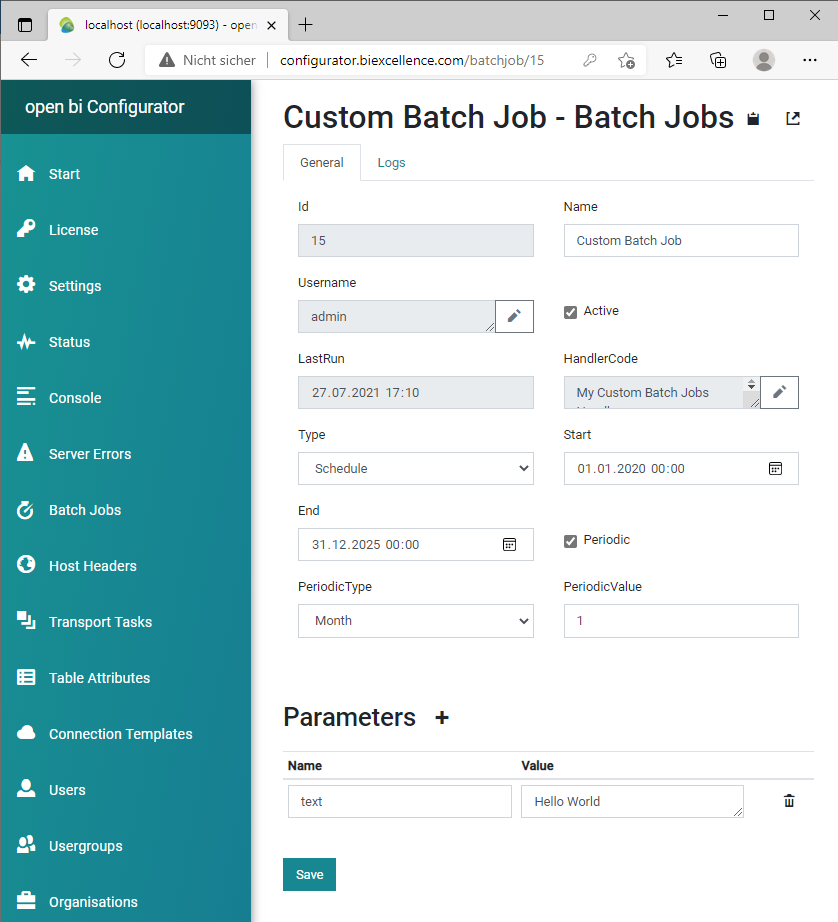Add page to favorites star icon
838x922 pixels.
[x=626, y=60]
